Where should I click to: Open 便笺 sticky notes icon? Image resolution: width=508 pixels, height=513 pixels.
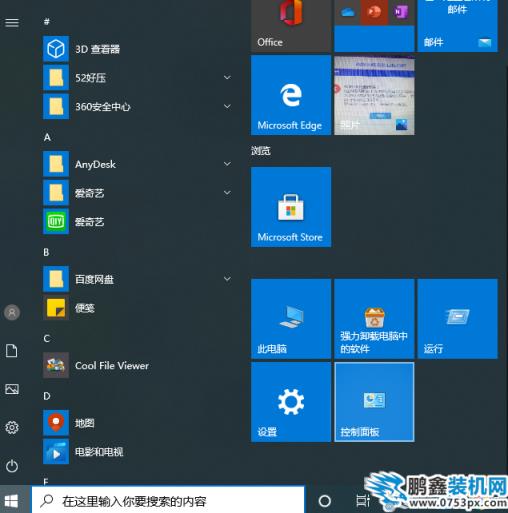click(x=56, y=307)
